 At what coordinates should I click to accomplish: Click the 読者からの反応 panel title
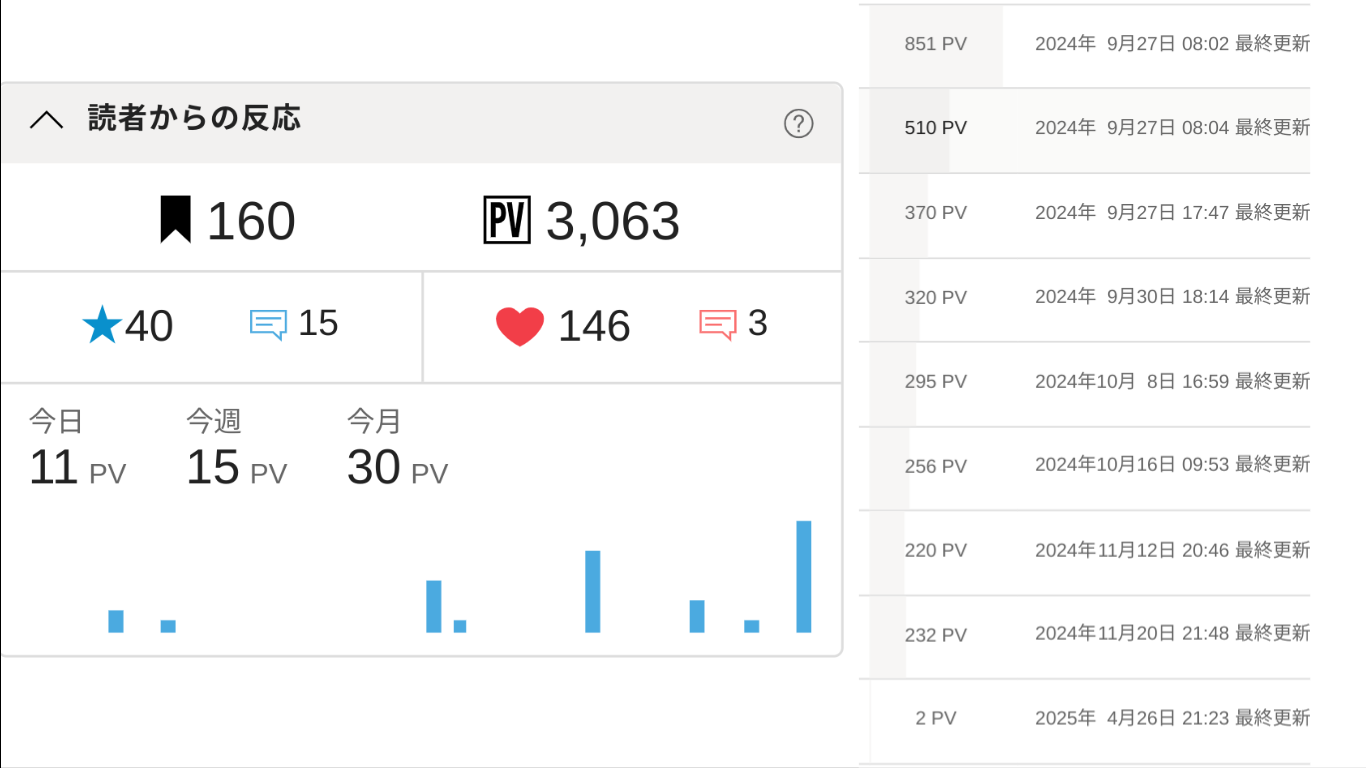coord(194,119)
